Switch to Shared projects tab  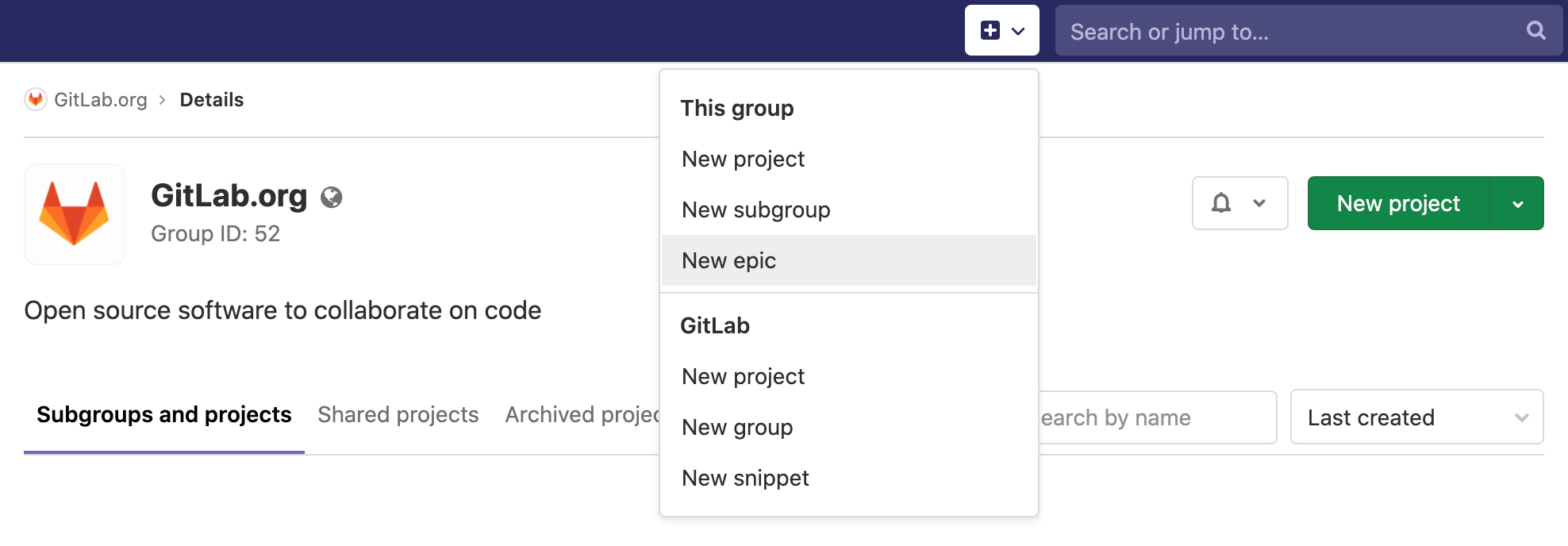(398, 414)
